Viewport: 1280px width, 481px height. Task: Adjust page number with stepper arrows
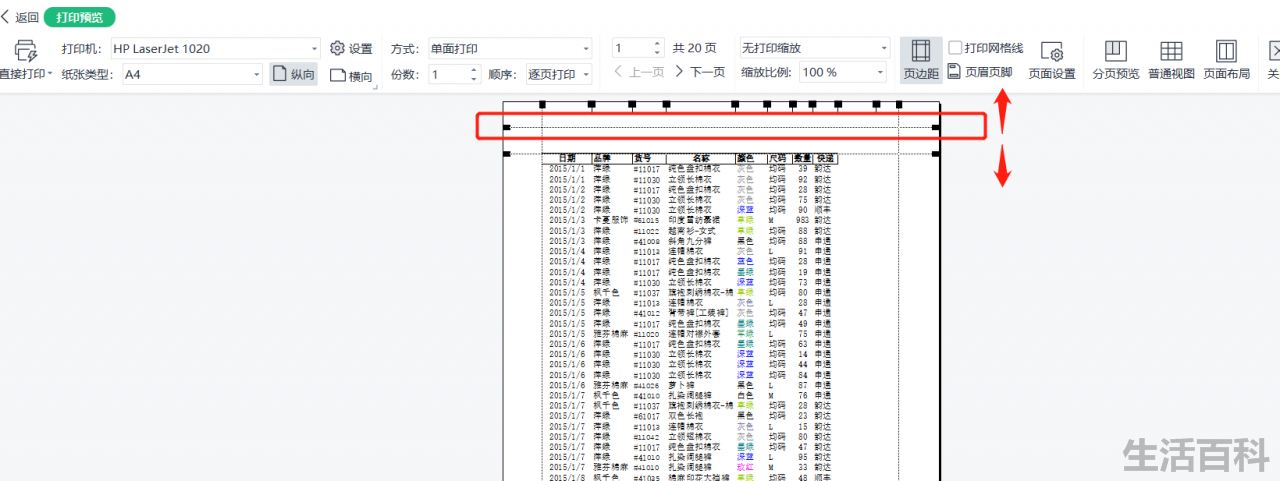657,48
